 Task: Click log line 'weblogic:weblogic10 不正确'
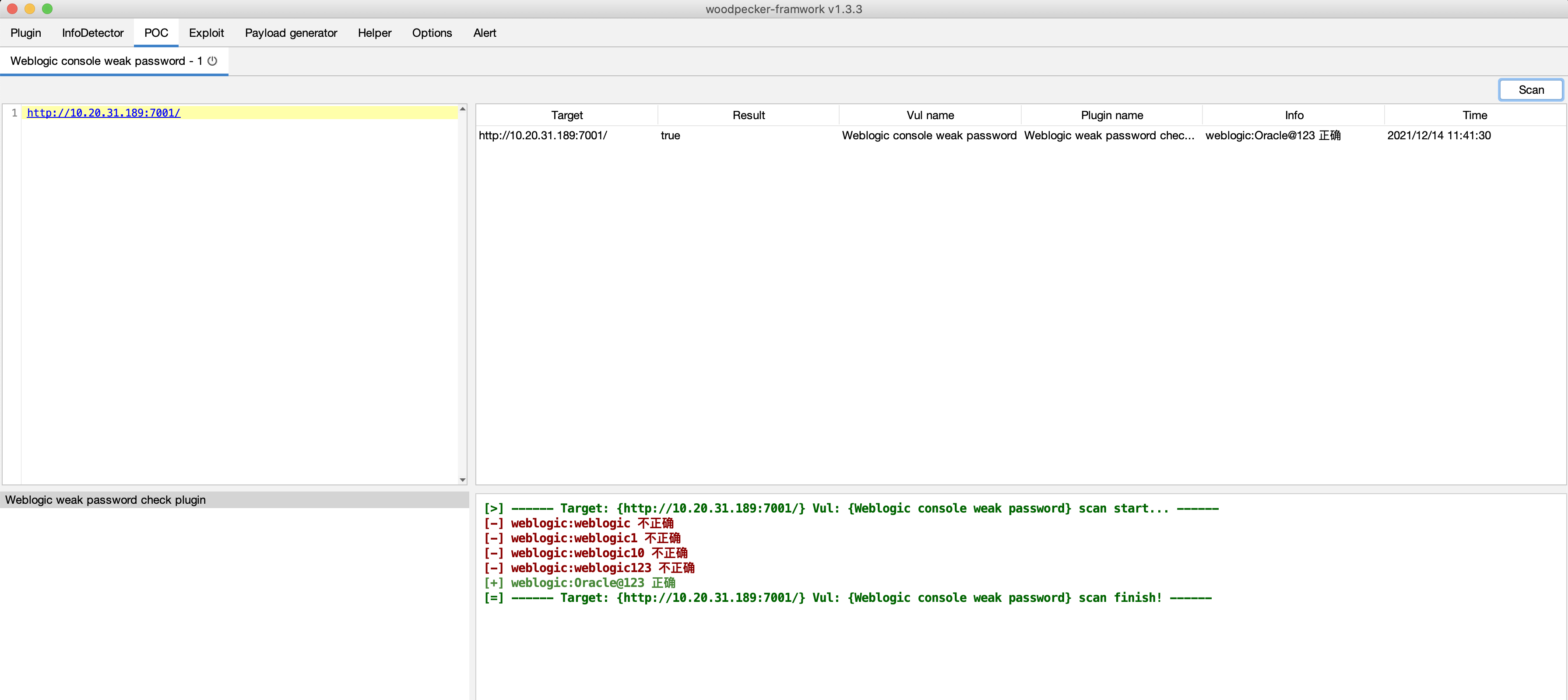click(586, 552)
